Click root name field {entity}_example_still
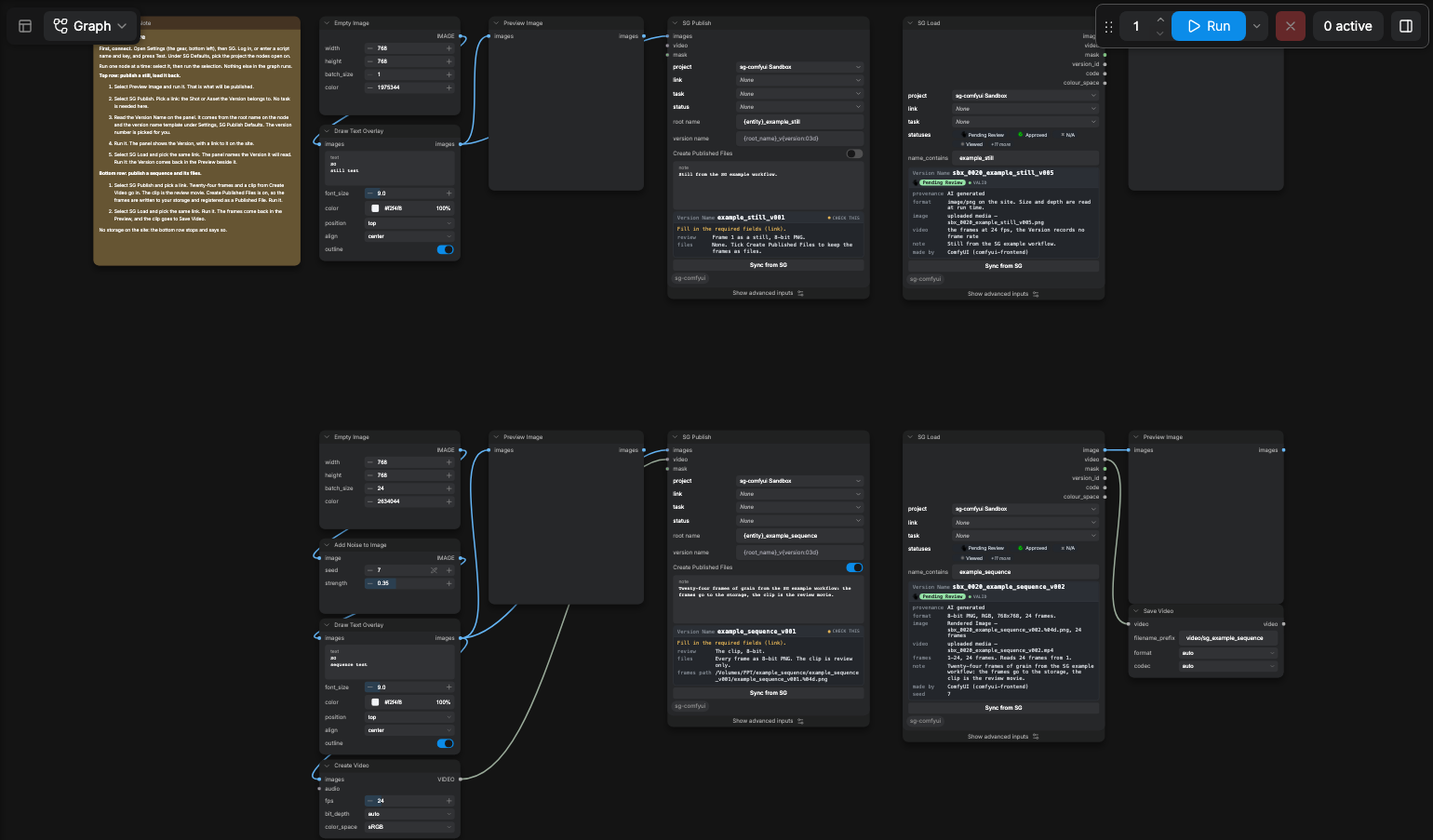1433x840 pixels. 800,122
